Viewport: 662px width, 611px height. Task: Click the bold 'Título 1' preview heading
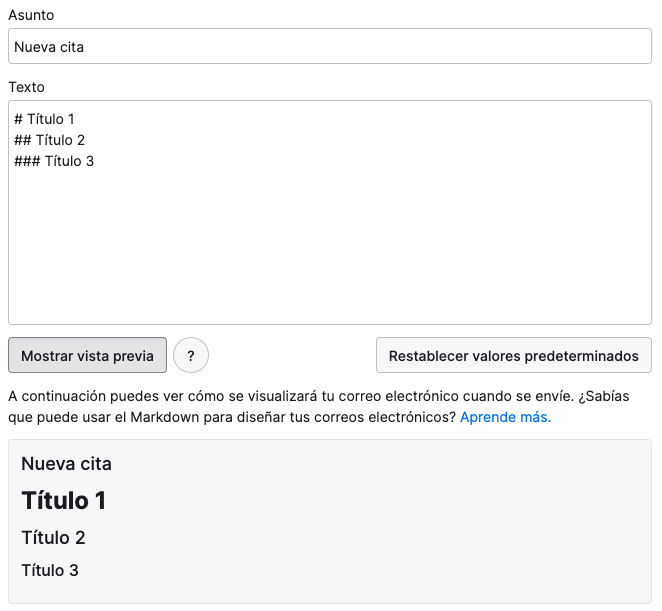point(64,501)
